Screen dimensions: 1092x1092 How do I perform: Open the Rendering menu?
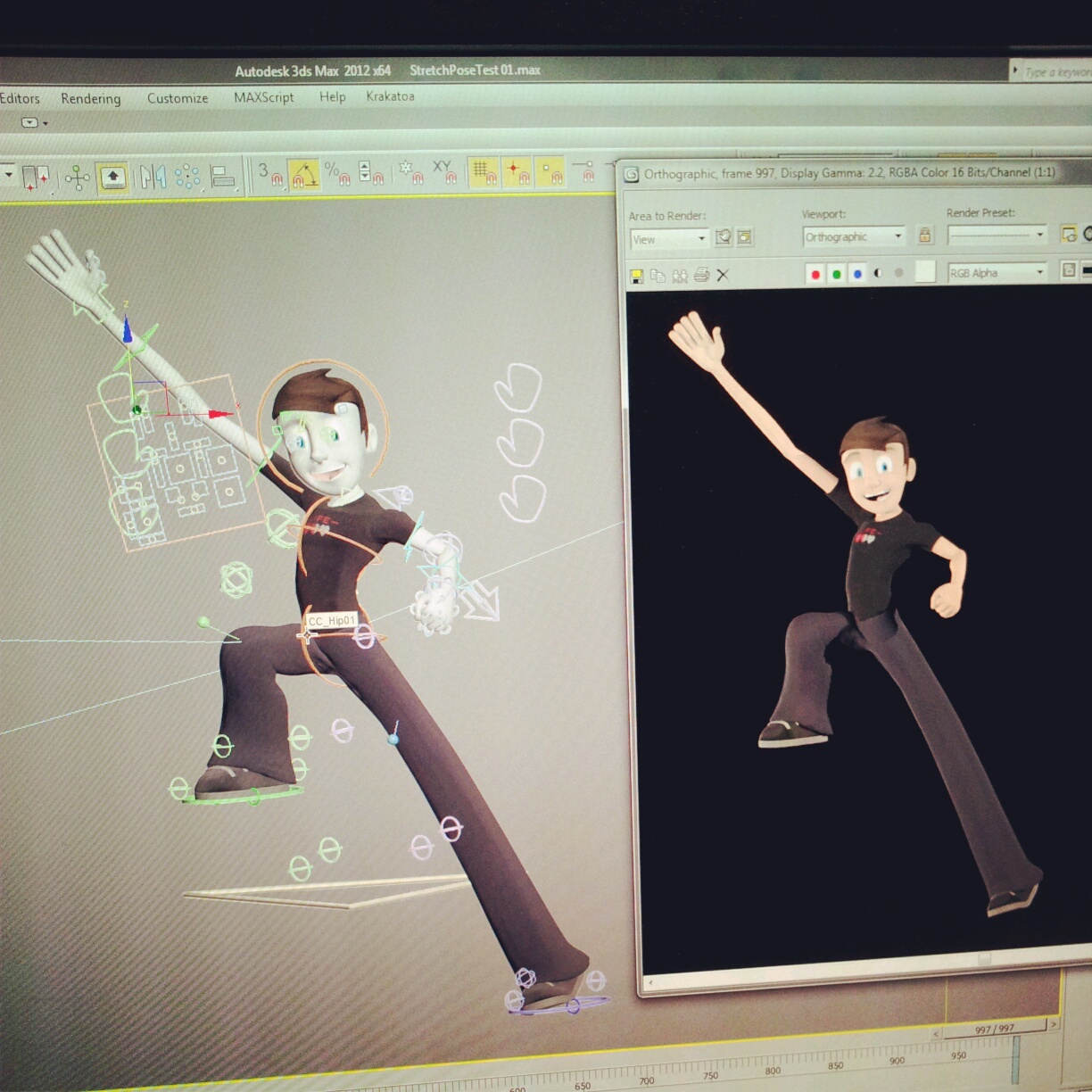tap(90, 98)
